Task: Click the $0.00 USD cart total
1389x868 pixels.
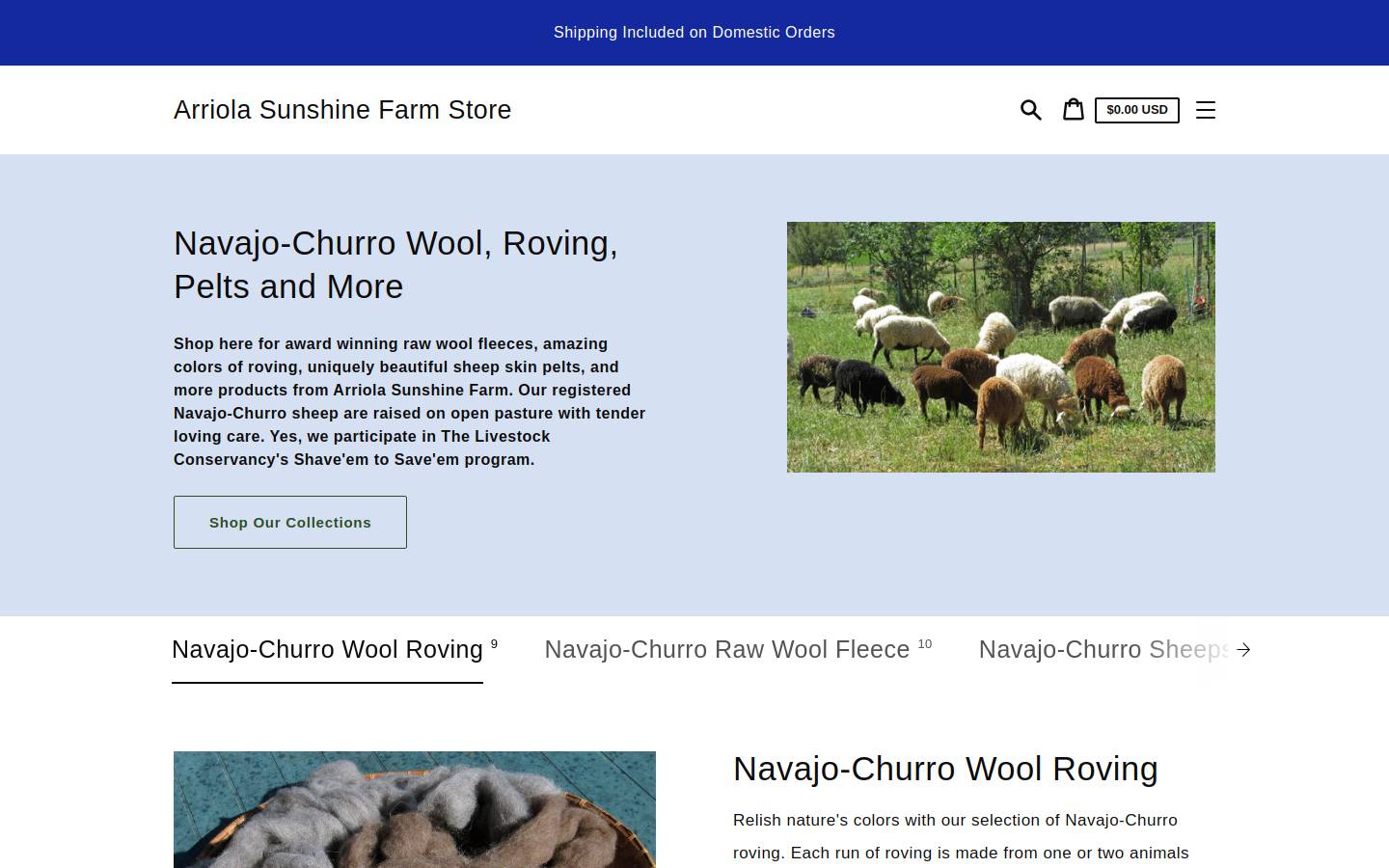Action: tap(1137, 110)
